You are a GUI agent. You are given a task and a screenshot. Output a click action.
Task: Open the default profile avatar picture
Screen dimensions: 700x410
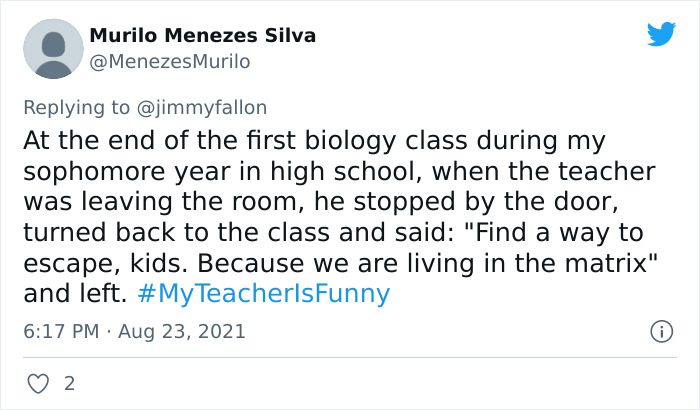tap(53, 49)
